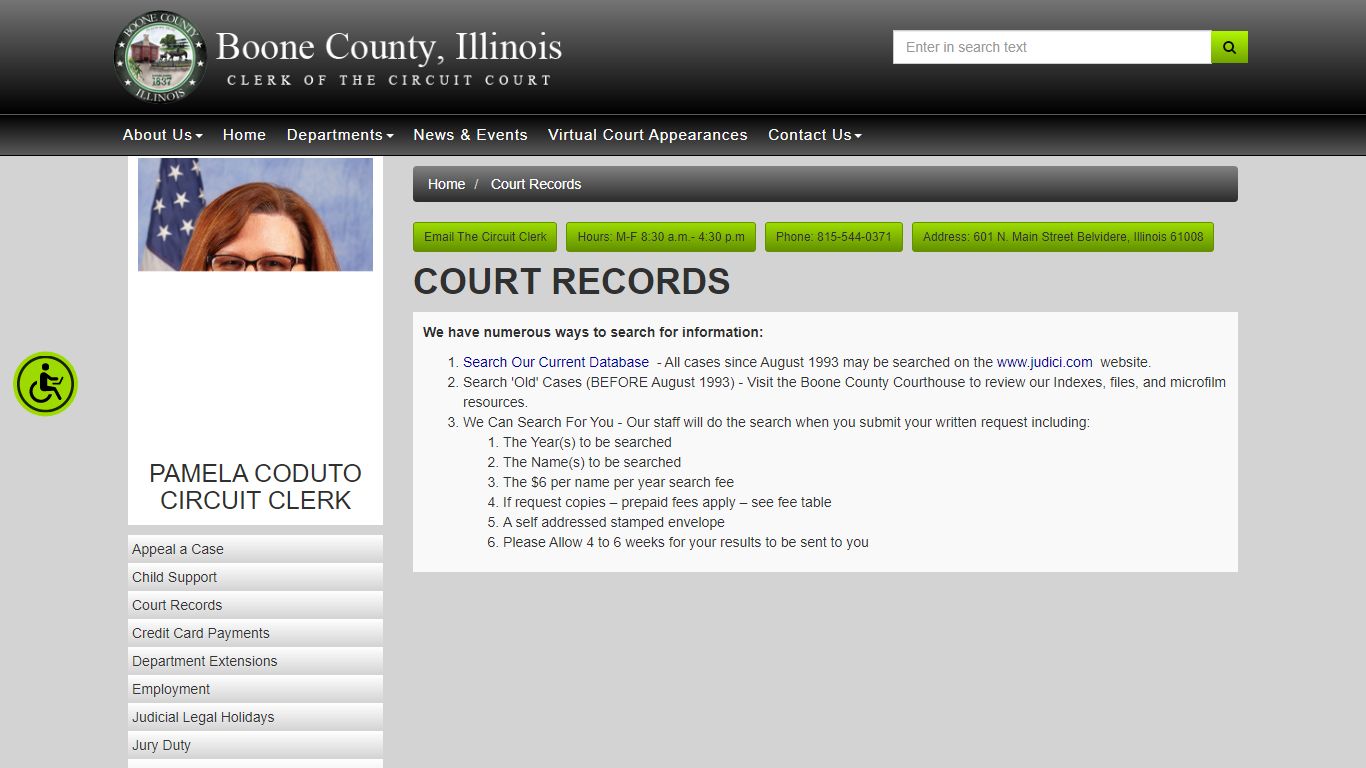Click the Email The Circuit Clerk button

point(485,237)
